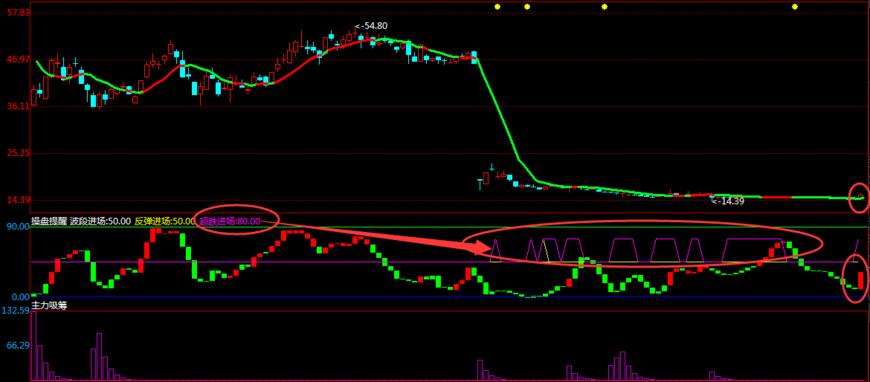Select the magenta 超跌进场:80.00 label
This screenshot has height=382, width=870.
[229, 221]
